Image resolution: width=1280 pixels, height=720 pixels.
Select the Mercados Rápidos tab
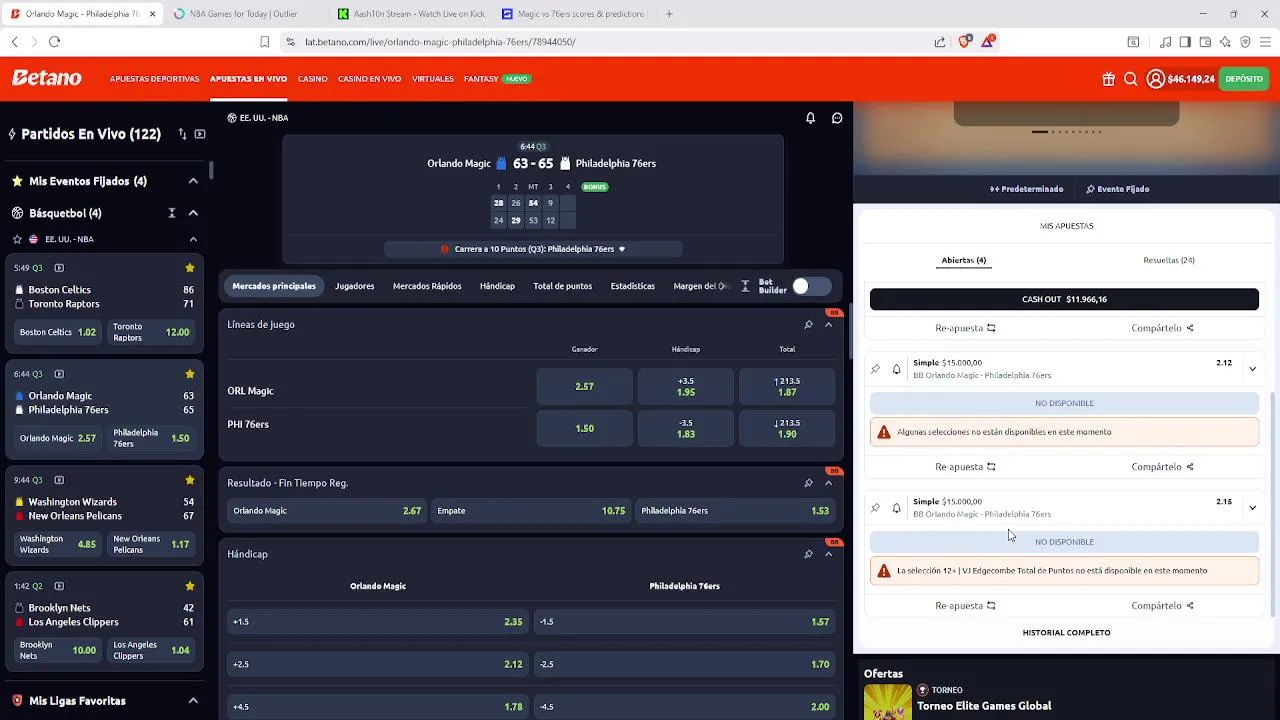point(427,286)
